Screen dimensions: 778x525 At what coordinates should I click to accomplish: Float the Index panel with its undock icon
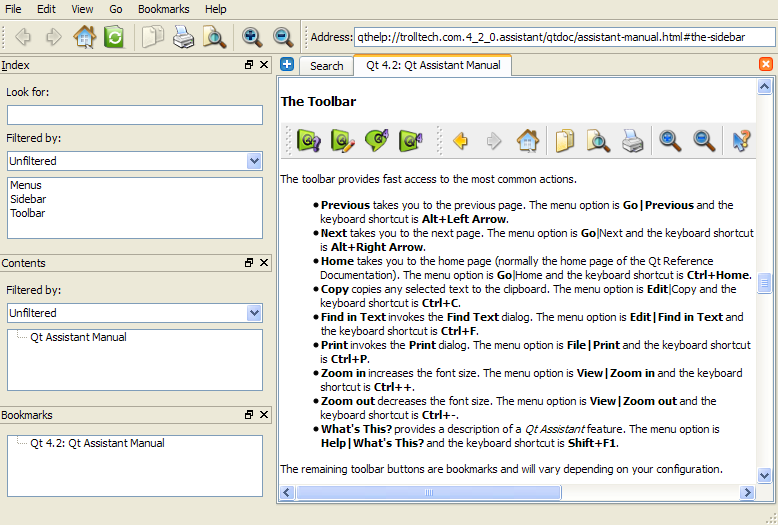tap(249, 65)
